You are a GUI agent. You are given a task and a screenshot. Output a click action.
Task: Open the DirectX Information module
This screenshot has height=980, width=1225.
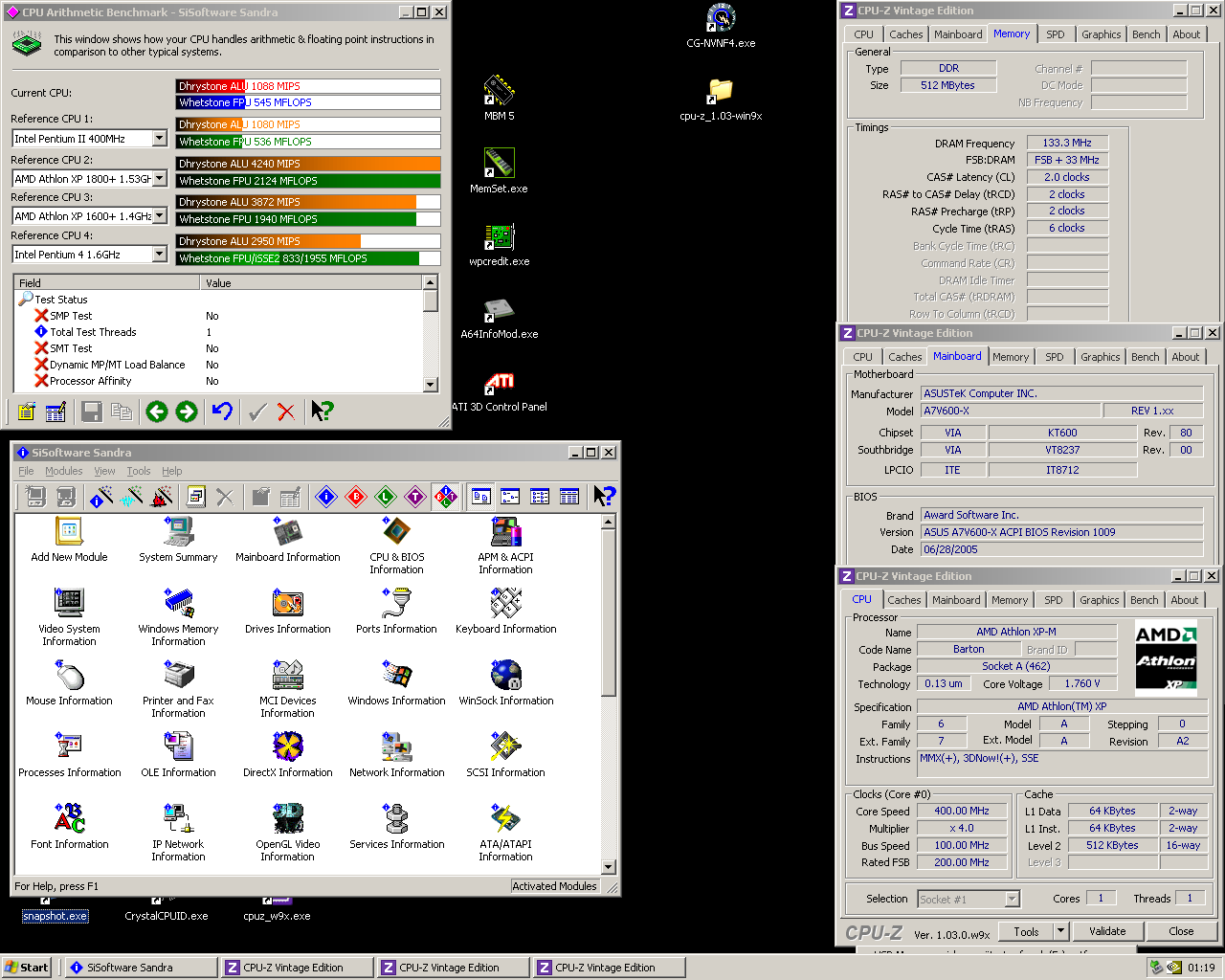(x=288, y=755)
